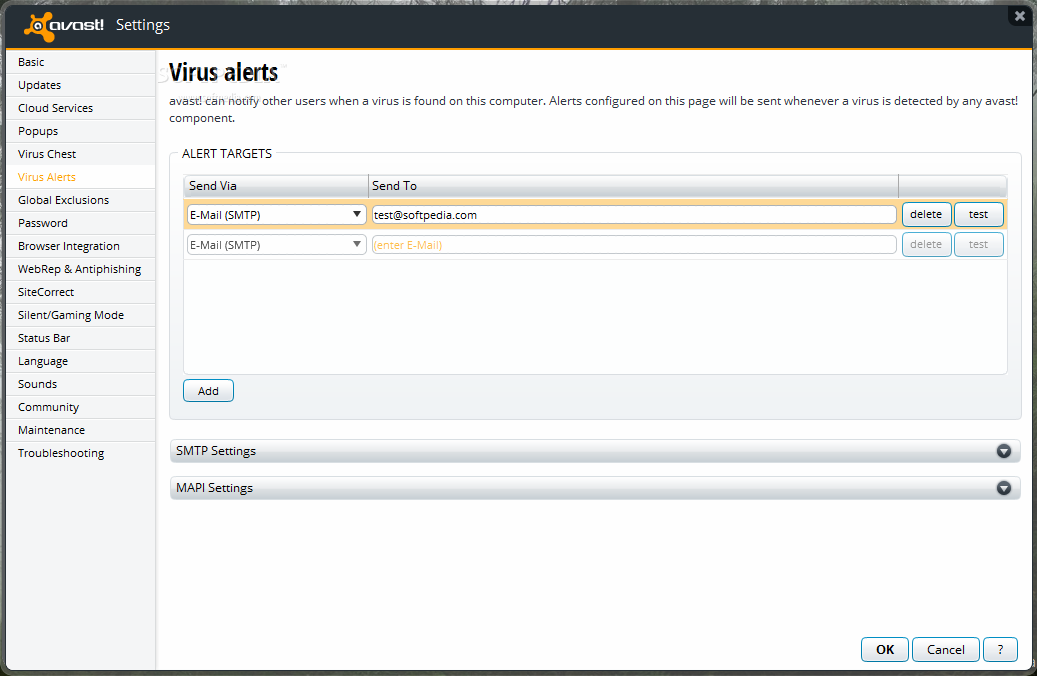Open Maintenance settings
This screenshot has height=676, width=1037.
81,430
